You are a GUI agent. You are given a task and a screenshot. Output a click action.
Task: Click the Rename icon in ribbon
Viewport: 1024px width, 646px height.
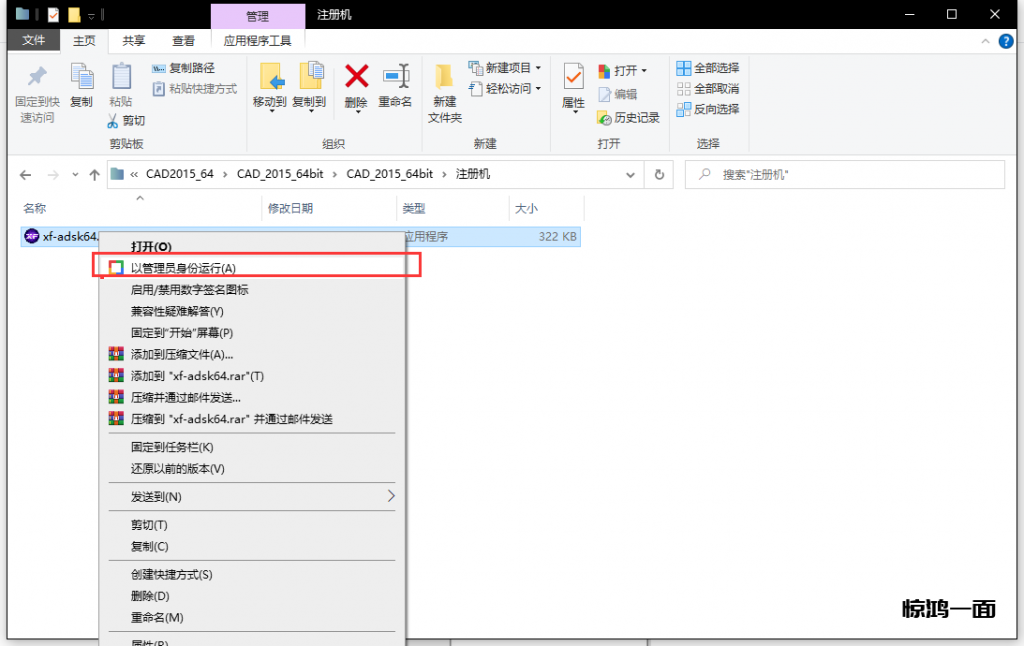[396, 78]
